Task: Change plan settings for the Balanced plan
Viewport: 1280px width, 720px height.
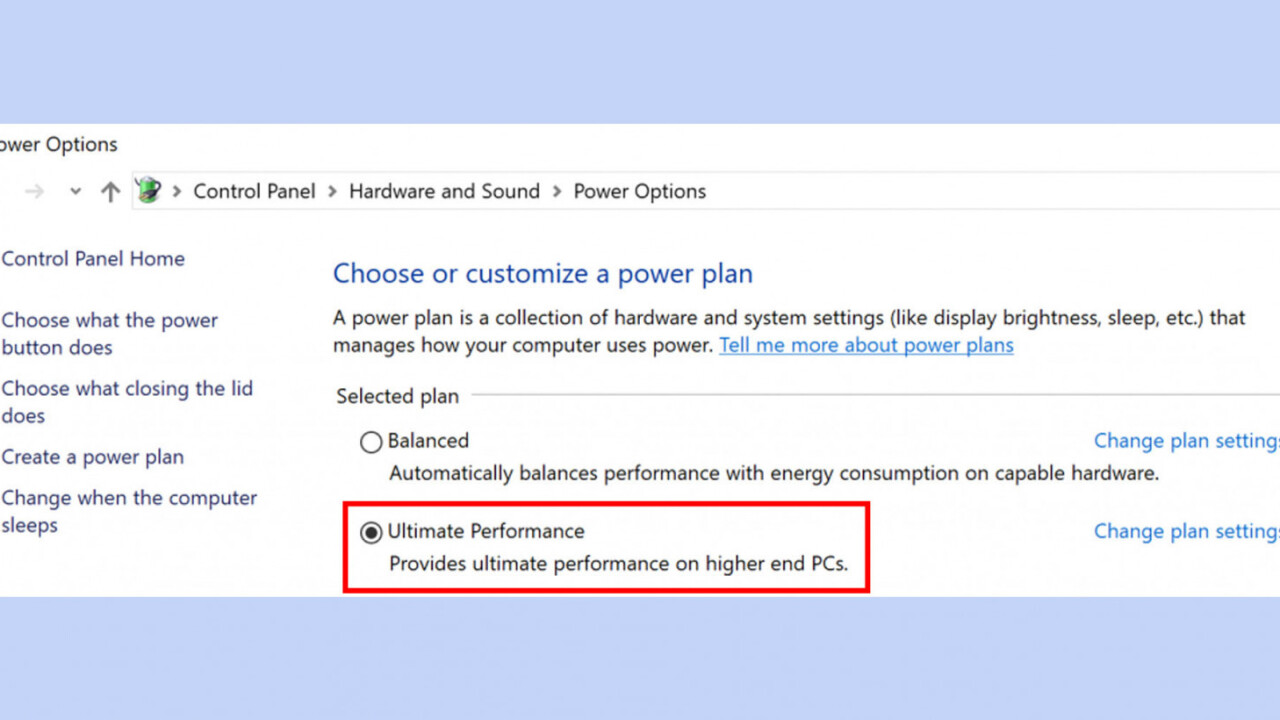Action: click(1186, 441)
